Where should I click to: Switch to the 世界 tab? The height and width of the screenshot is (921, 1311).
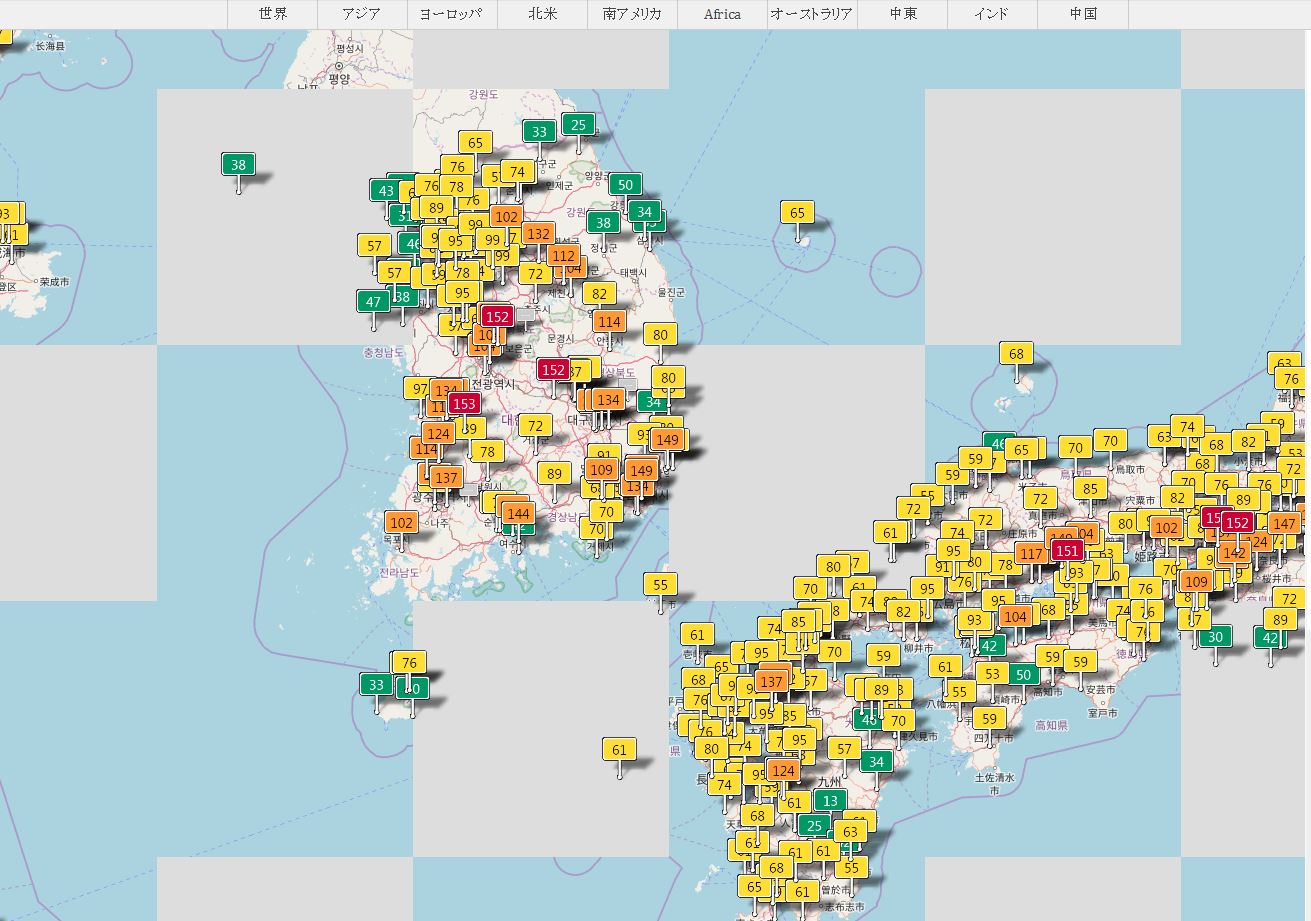(272, 14)
